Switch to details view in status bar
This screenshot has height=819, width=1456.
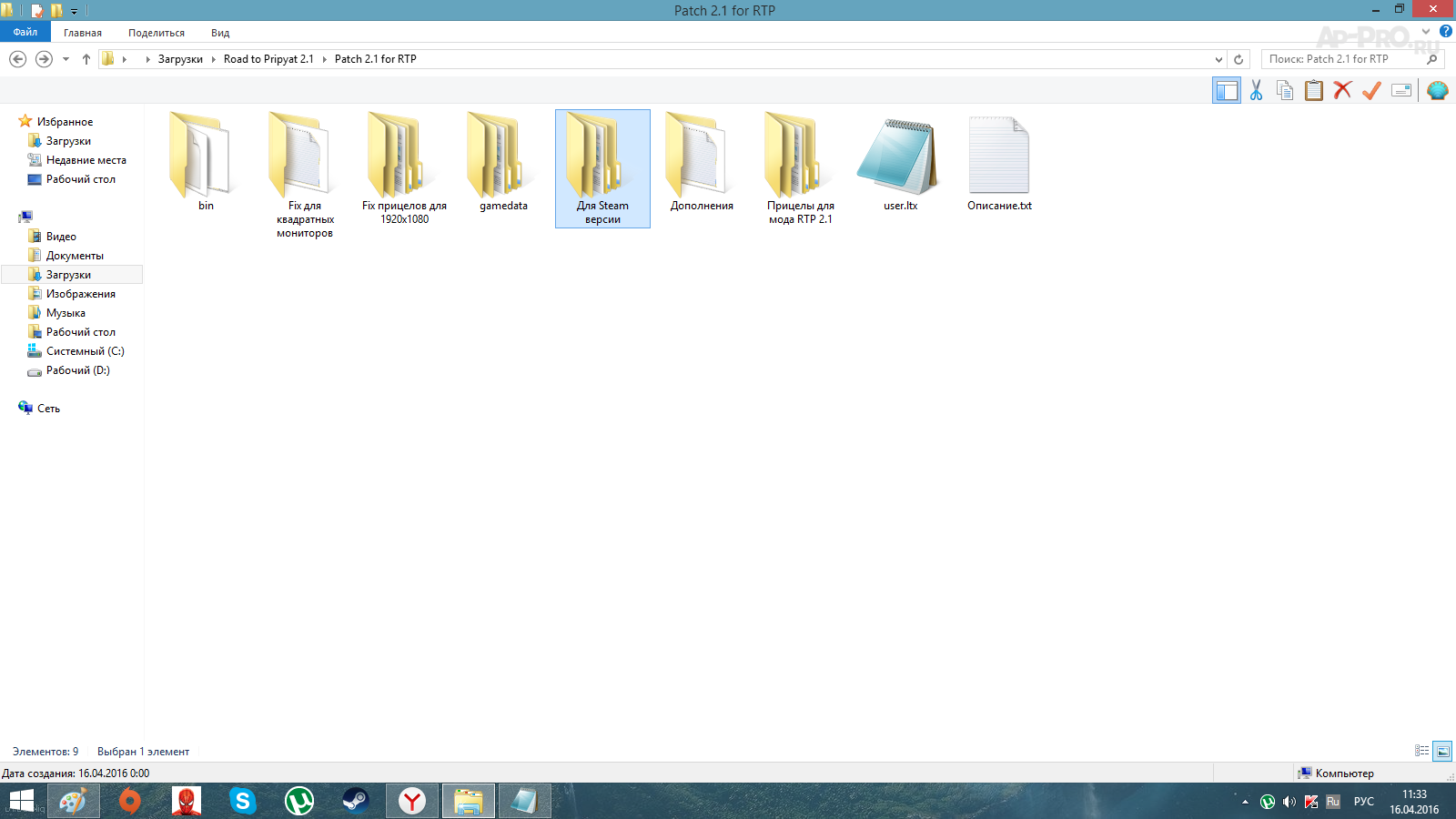(1422, 751)
